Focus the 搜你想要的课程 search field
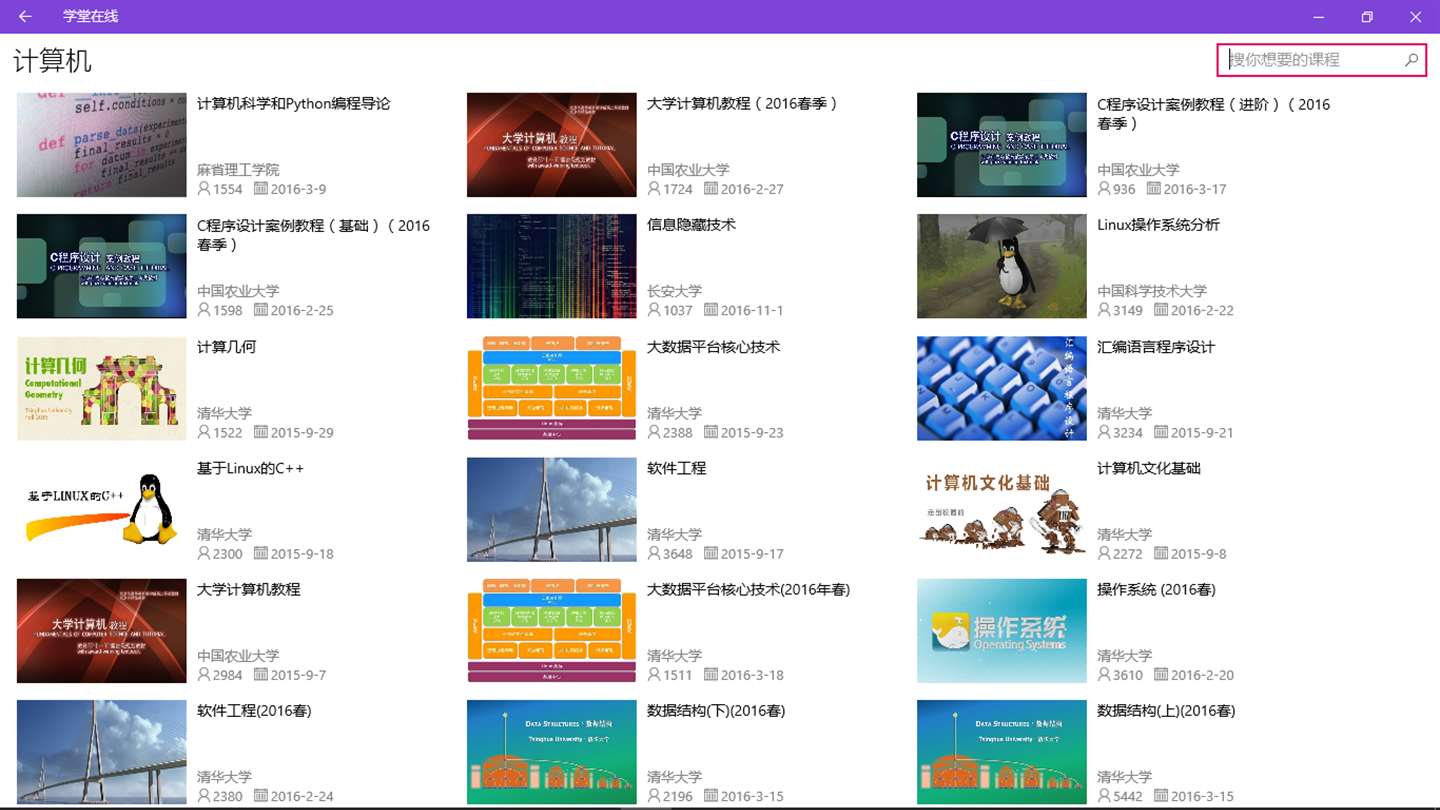The image size is (1440, 810). (1321, 60)
